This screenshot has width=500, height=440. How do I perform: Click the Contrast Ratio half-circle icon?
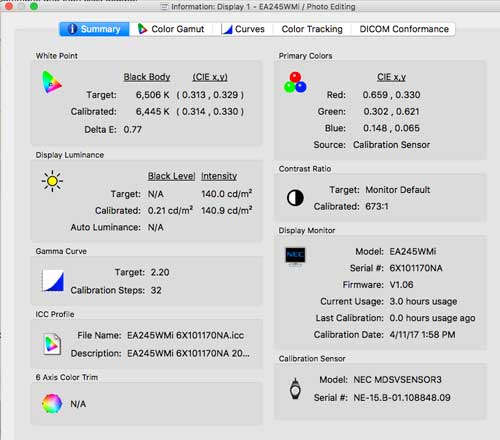click(295, 198)
